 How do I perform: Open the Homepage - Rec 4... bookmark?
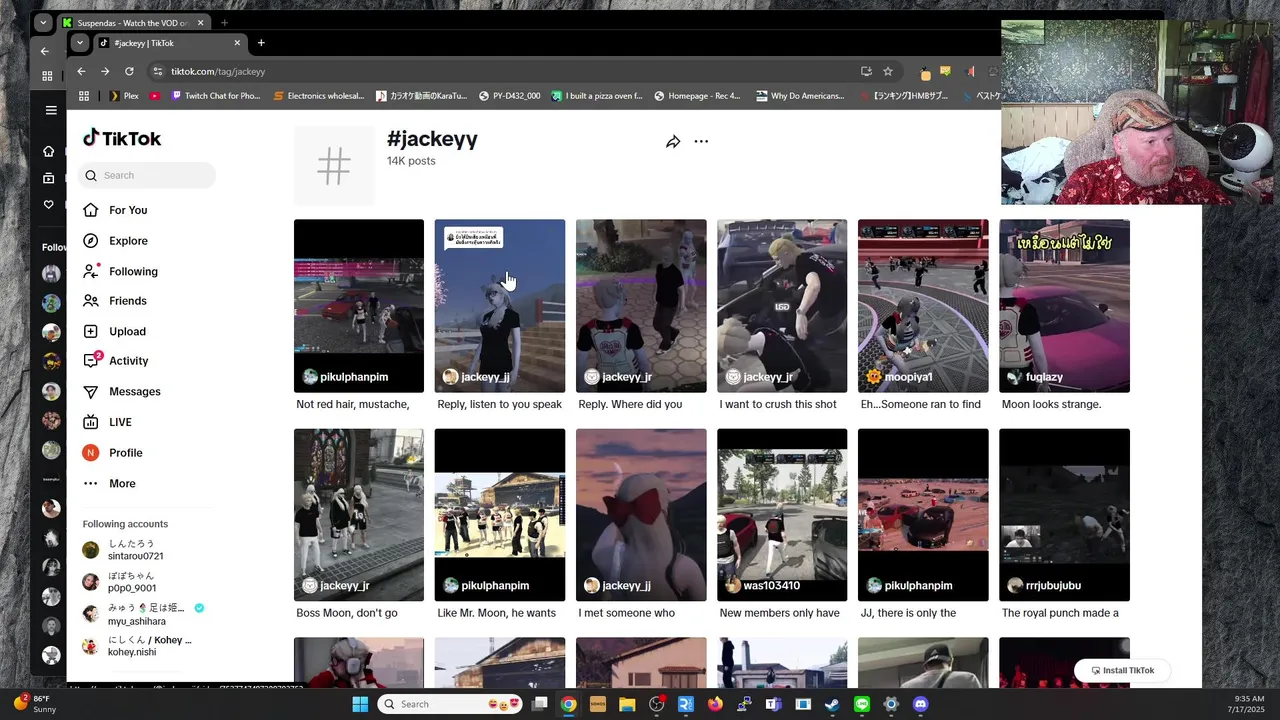[x=697, y=96]
